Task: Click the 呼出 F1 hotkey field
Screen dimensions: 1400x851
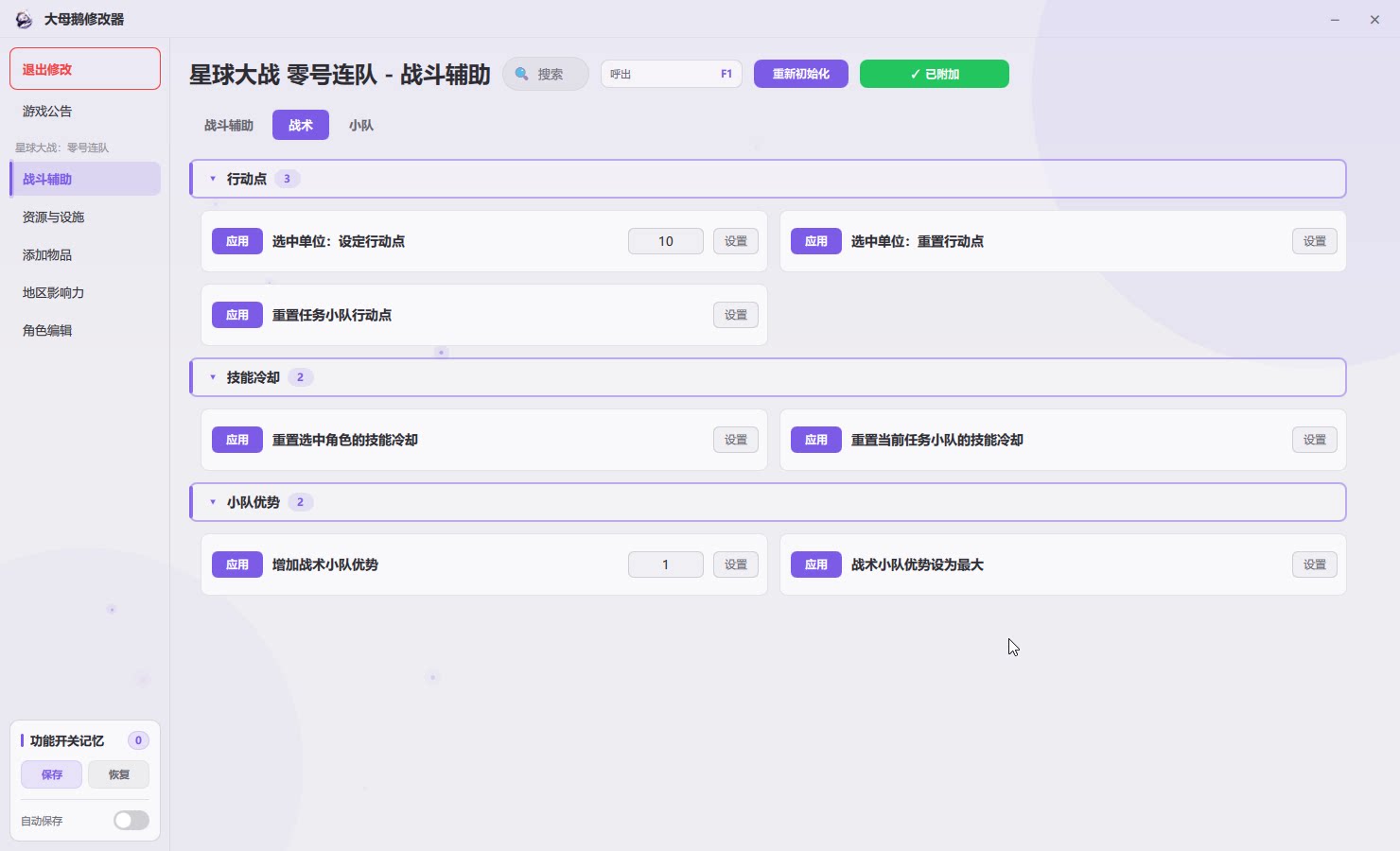Action: point(672,74)
